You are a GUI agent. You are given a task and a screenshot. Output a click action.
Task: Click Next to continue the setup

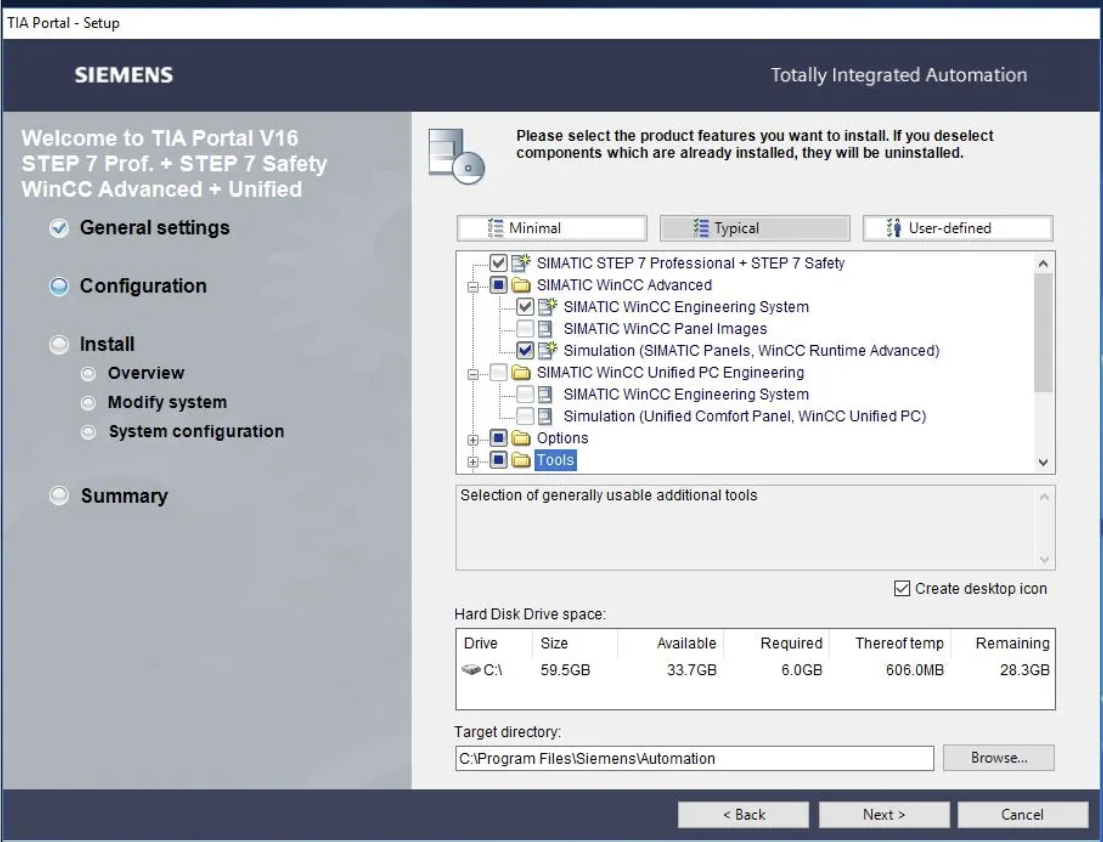(883, 815)
